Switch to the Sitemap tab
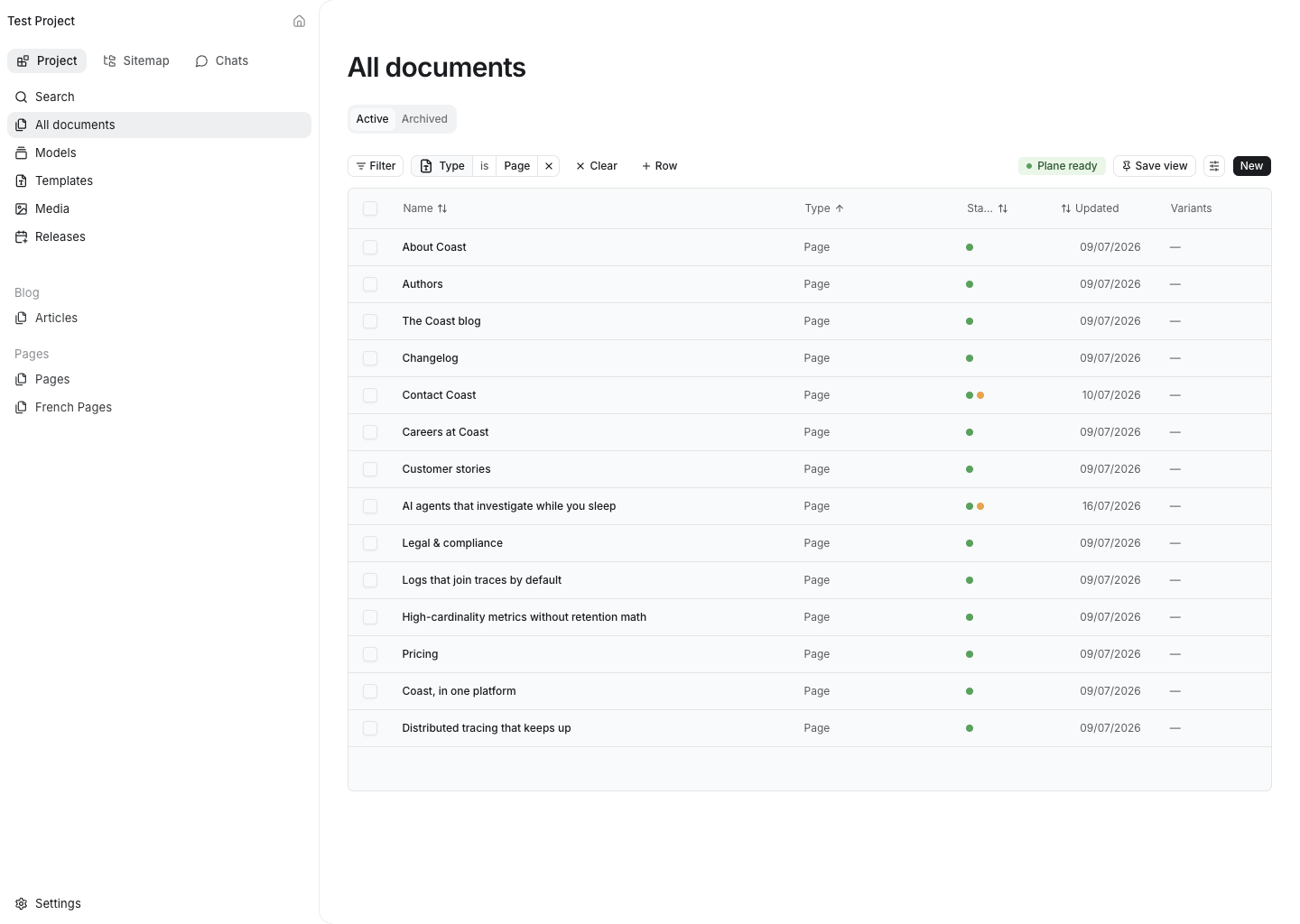This screenshot has width=1300, height=924. point(136,60)
